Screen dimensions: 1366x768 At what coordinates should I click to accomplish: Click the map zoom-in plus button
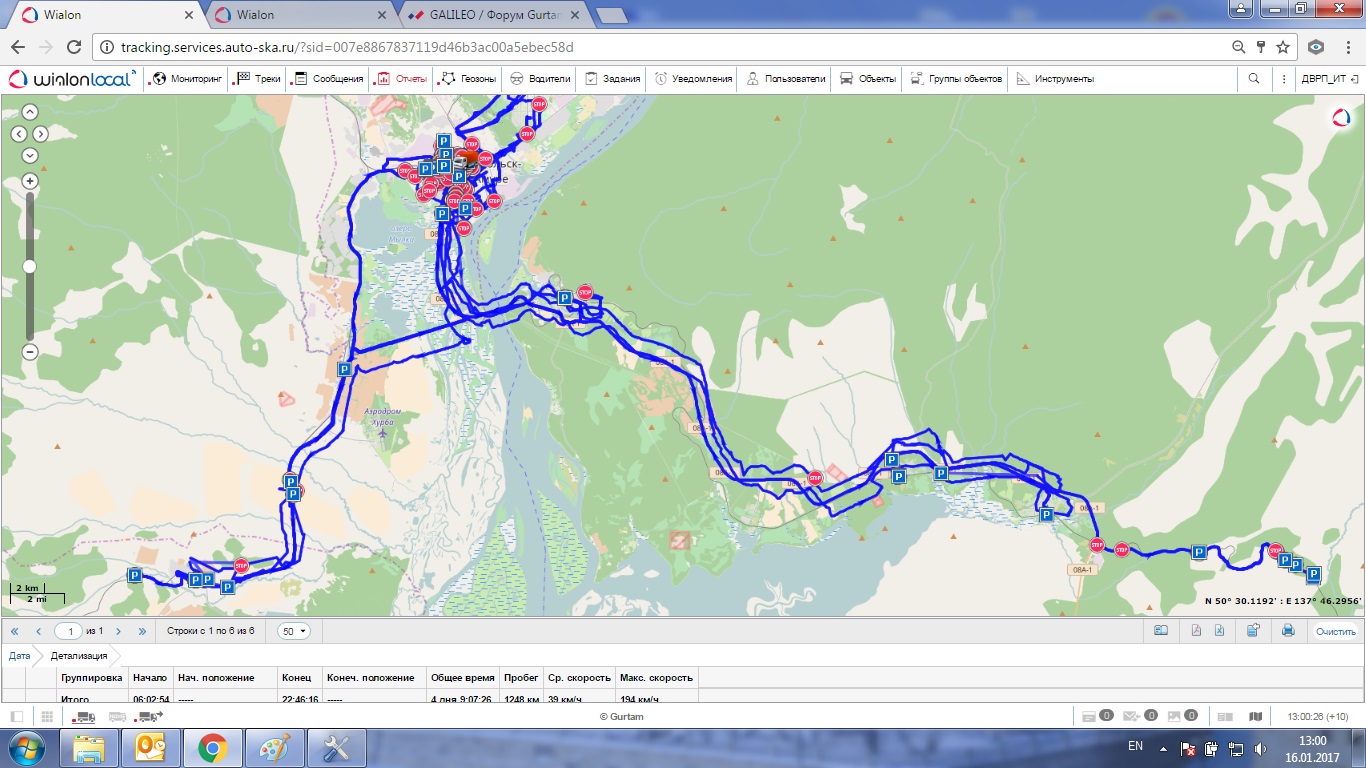point(30,181)
